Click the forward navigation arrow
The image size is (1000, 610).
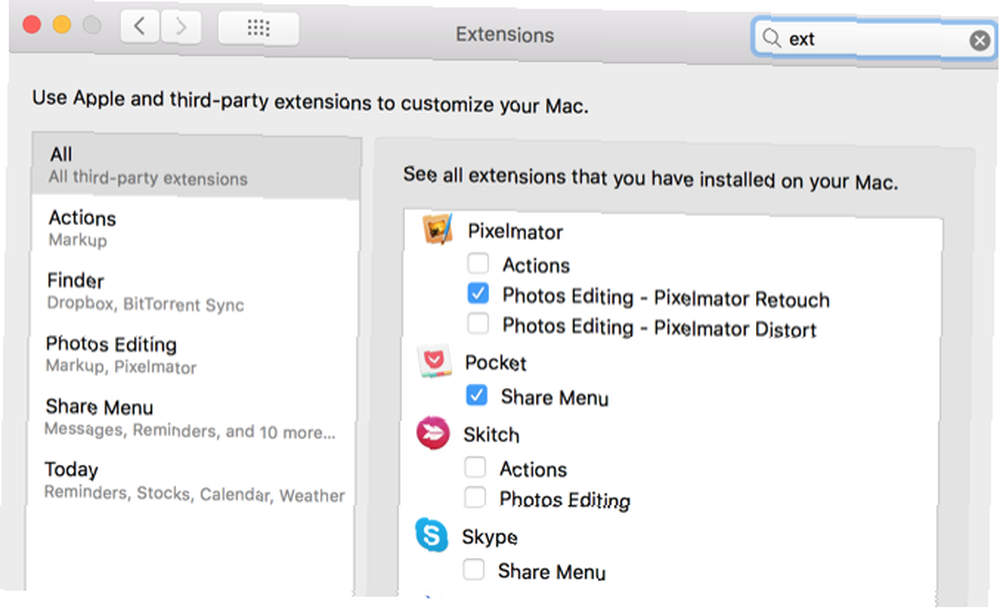tap(181, 27)
